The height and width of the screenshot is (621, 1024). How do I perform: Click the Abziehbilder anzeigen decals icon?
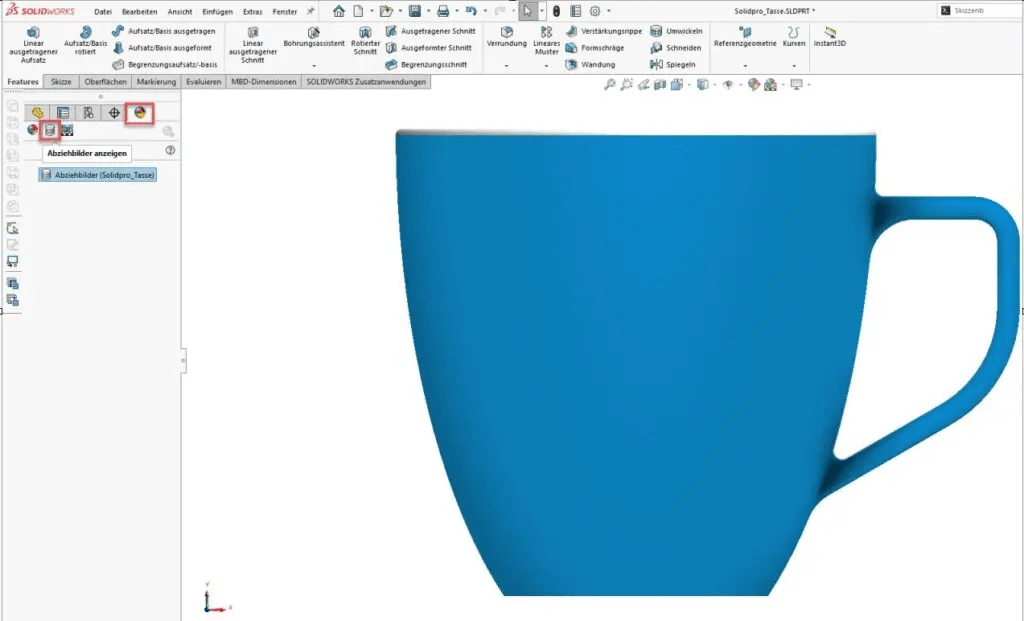pyautogui.click(x=50, y=130)
